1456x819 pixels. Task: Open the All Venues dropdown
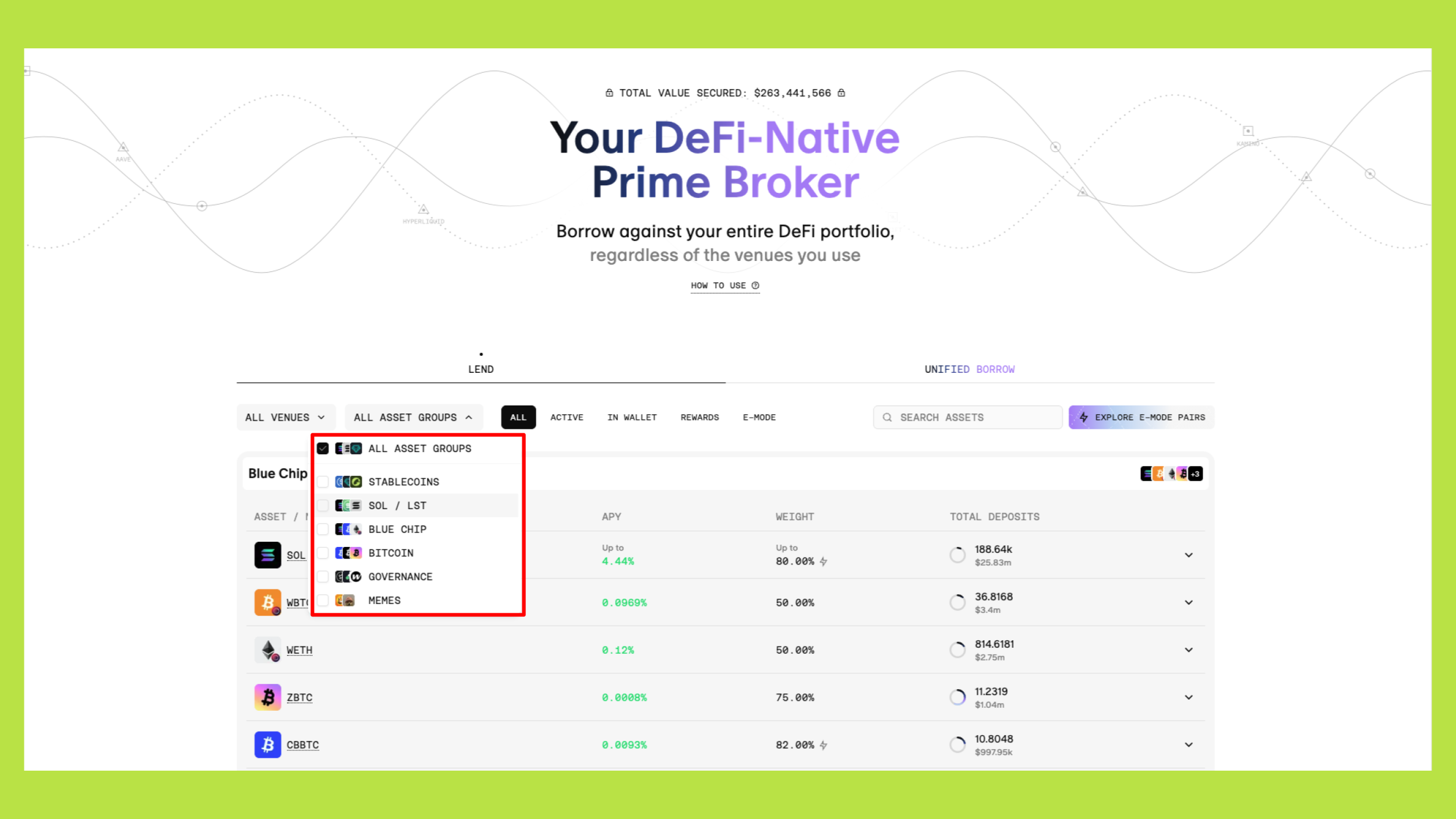(285, 417)
